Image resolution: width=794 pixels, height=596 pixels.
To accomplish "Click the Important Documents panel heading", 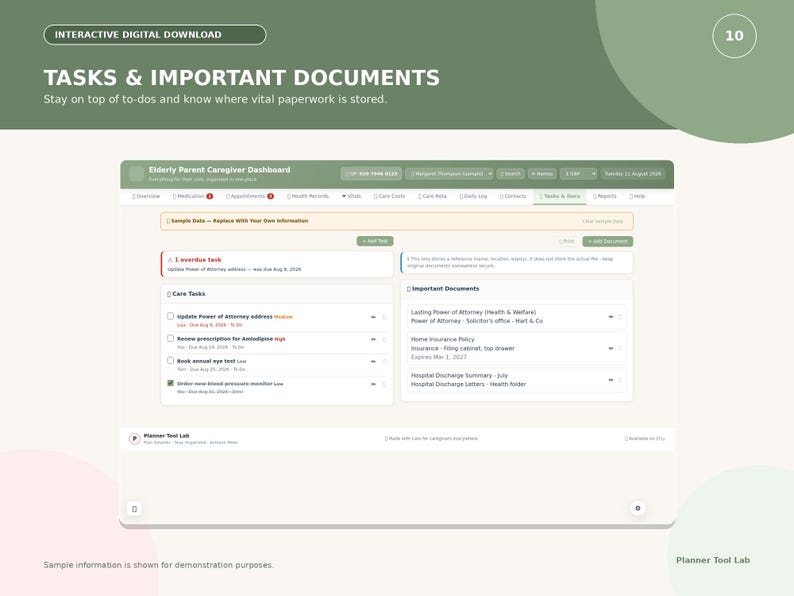I will [x=443, y=289].
